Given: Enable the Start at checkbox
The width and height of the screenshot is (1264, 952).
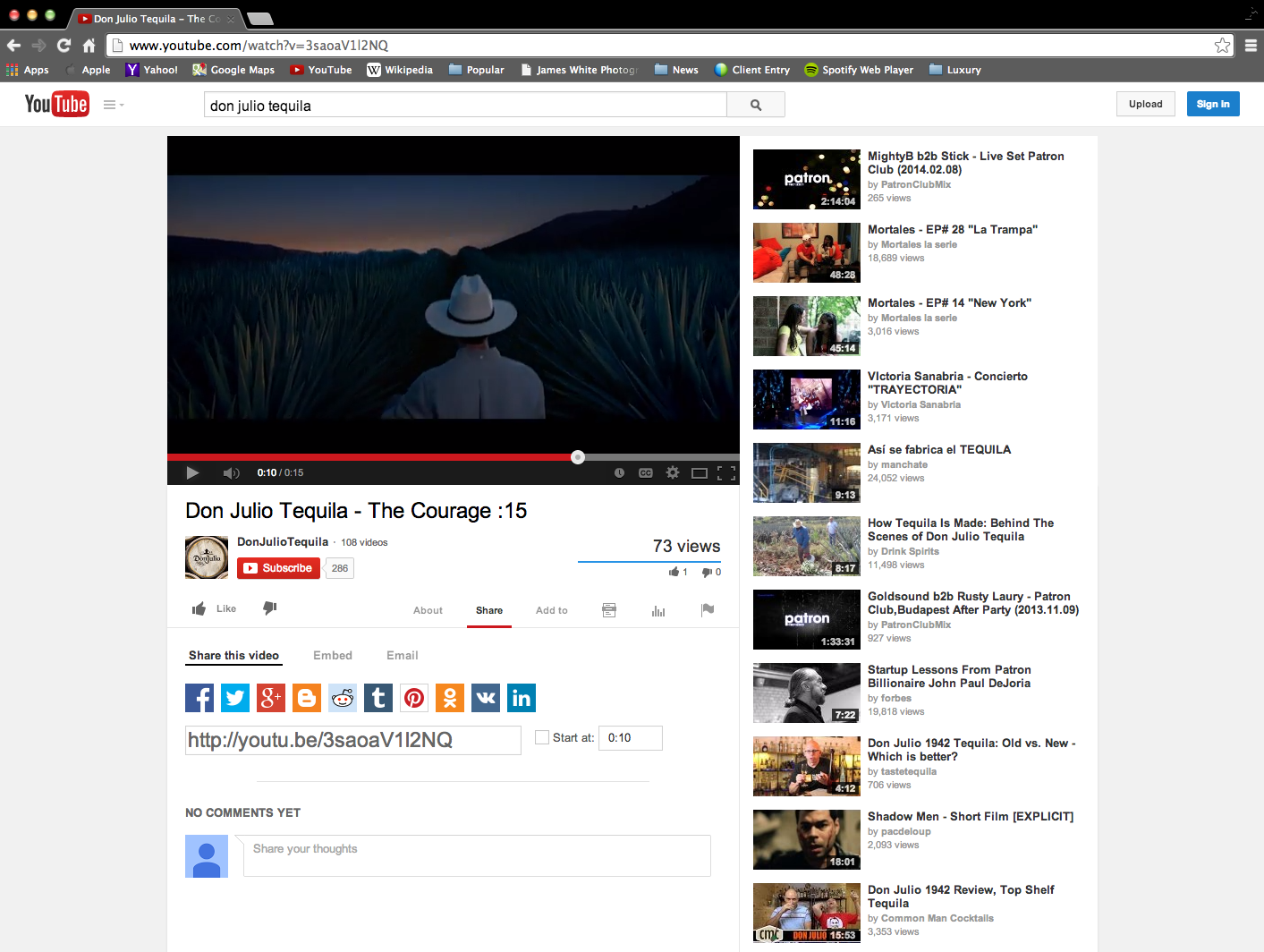Looking at the screenshot, I should [x=541, y=737].
